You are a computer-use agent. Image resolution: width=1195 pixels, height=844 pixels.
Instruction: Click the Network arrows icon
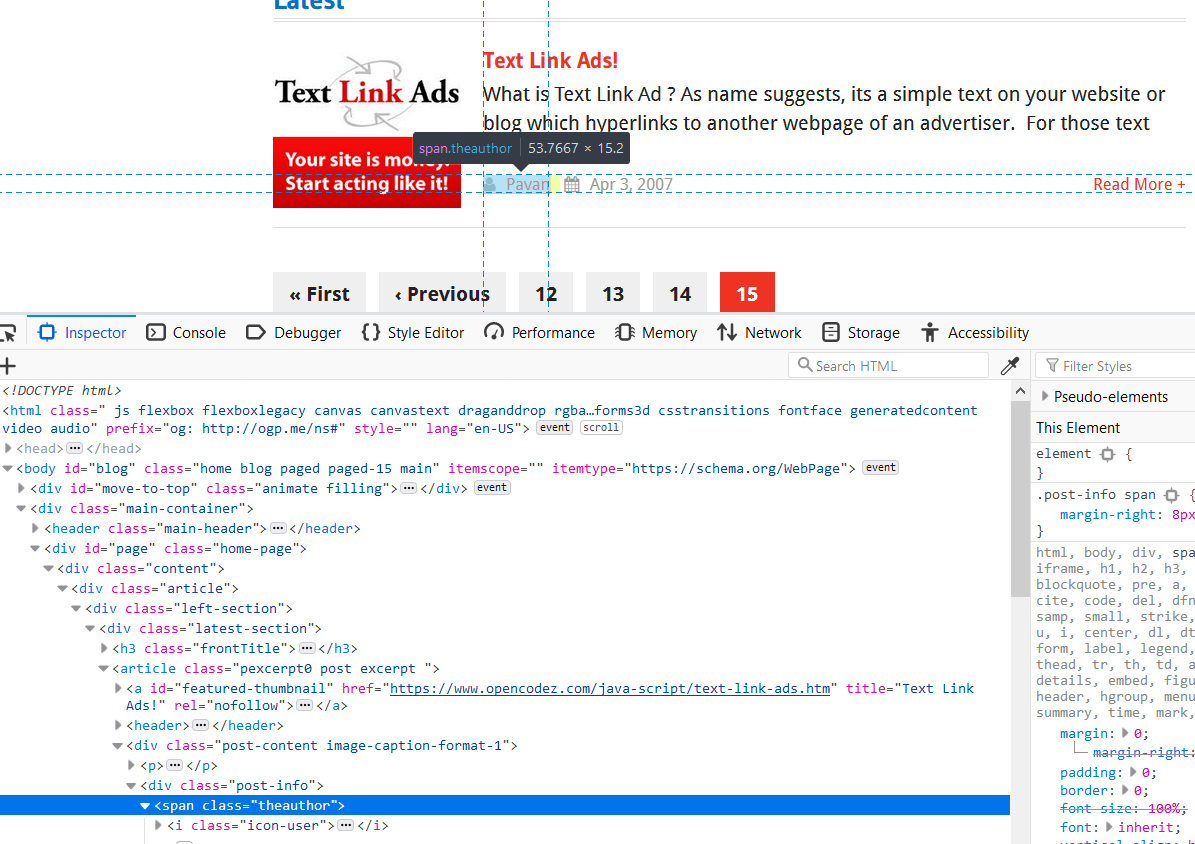coord(726,332)
